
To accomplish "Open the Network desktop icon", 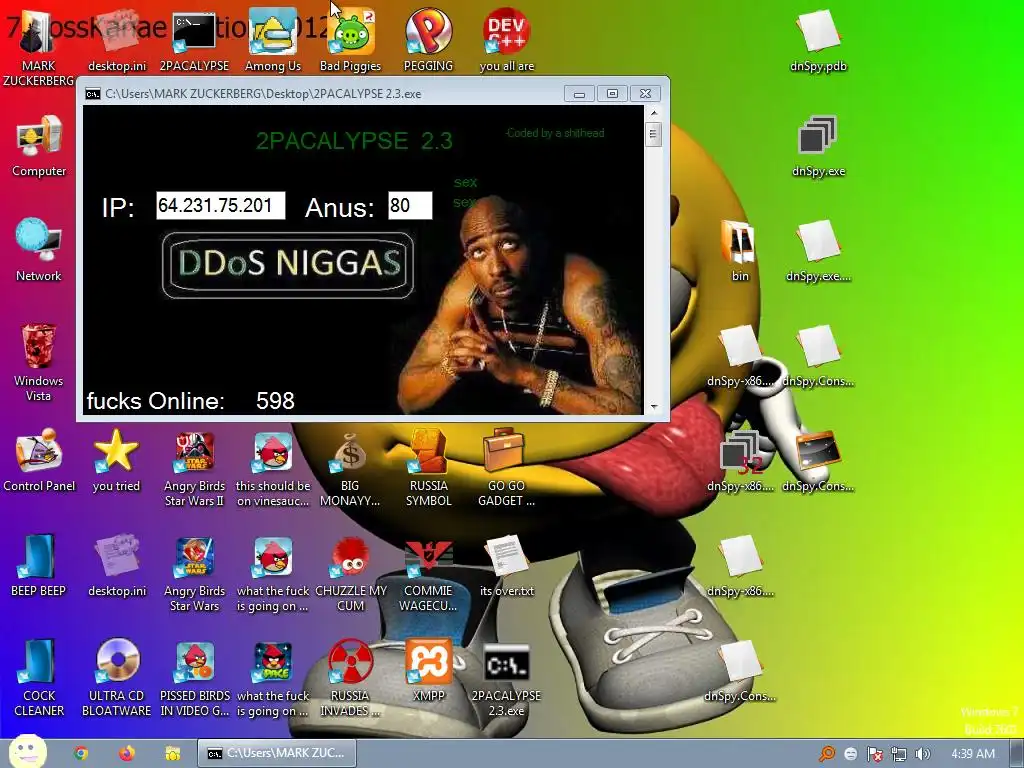I will click(x=39, y=241).
